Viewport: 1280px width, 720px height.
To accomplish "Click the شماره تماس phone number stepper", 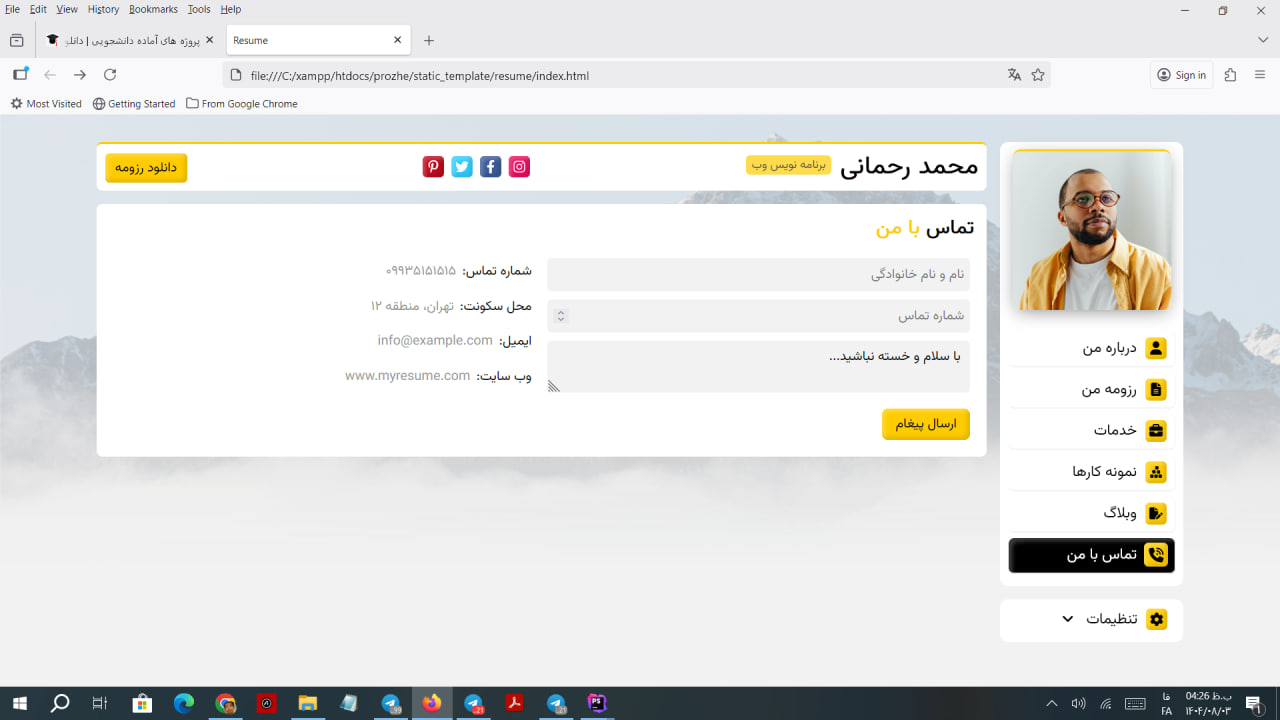I will pos(559,315).
